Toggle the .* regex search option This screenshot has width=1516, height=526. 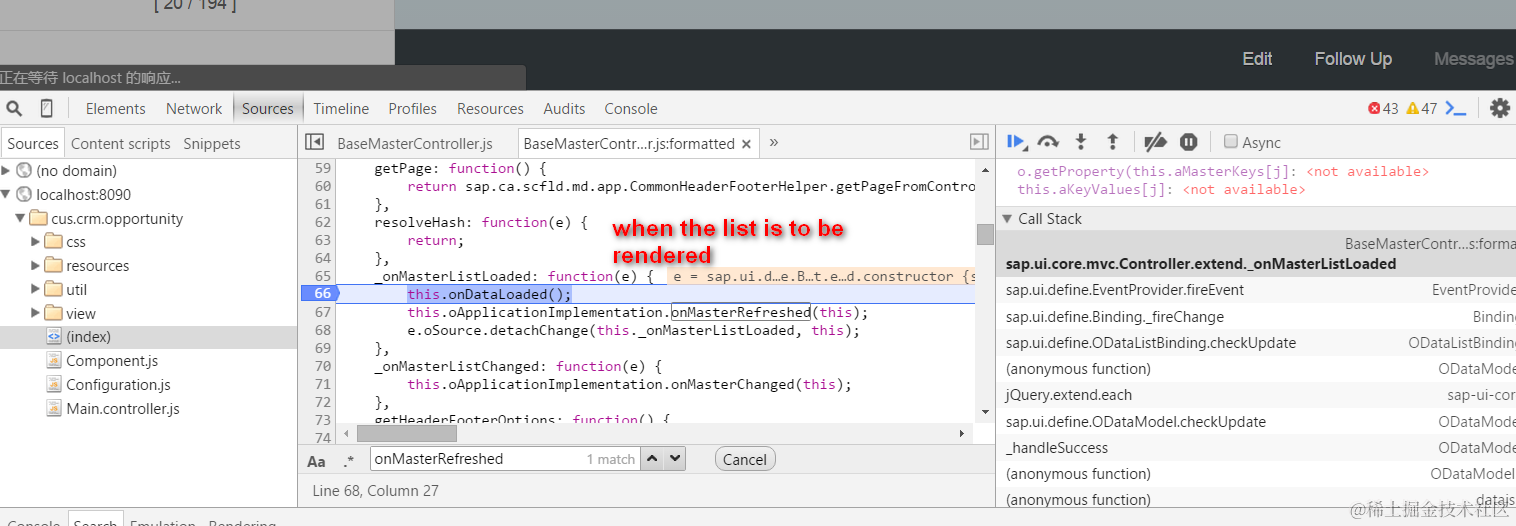(348, 461)
